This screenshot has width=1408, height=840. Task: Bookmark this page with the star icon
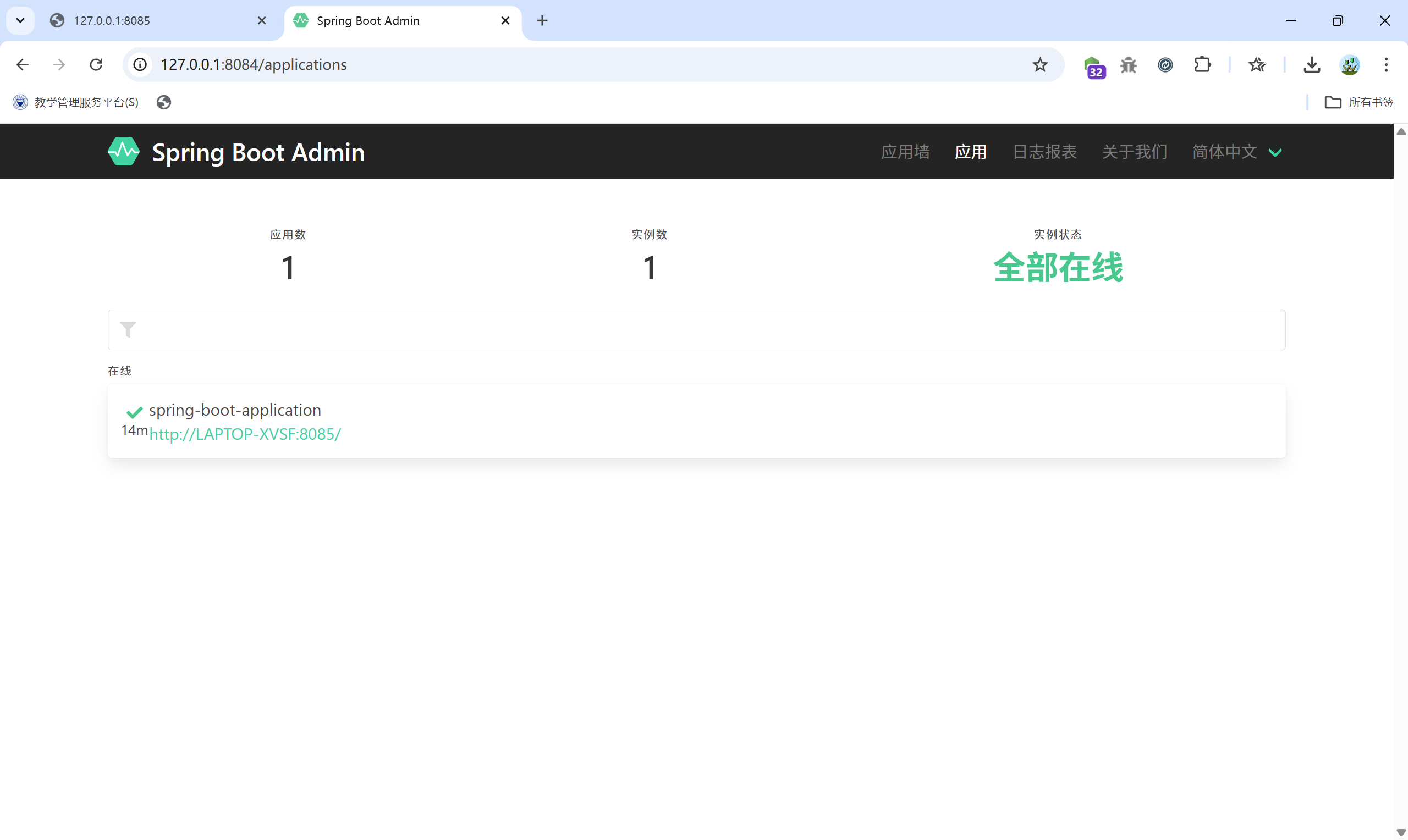tap(1039, 64)
